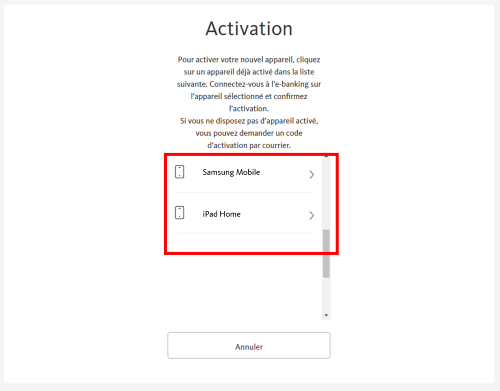Click the device list scrollbar thumb

(326, 253)
